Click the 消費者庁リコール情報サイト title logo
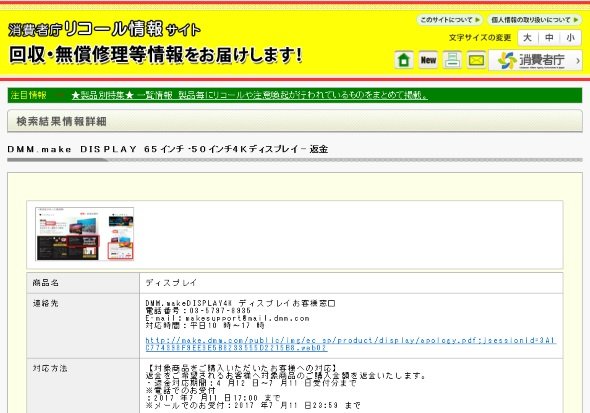The height and width of the screenshot is (413, 590). (x=104, y=29)
